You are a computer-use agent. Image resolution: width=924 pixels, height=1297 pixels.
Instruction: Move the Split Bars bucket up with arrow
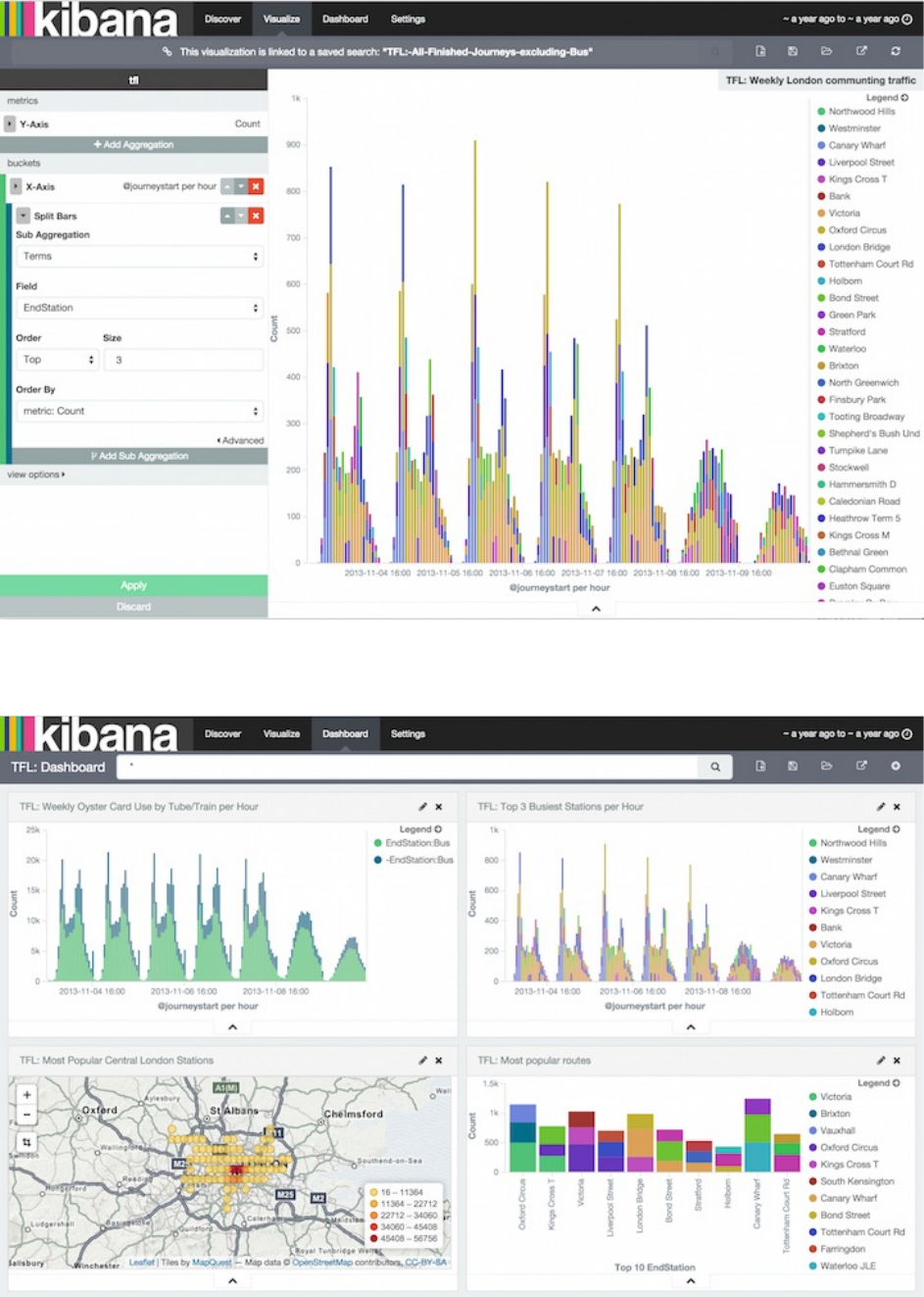227,216
